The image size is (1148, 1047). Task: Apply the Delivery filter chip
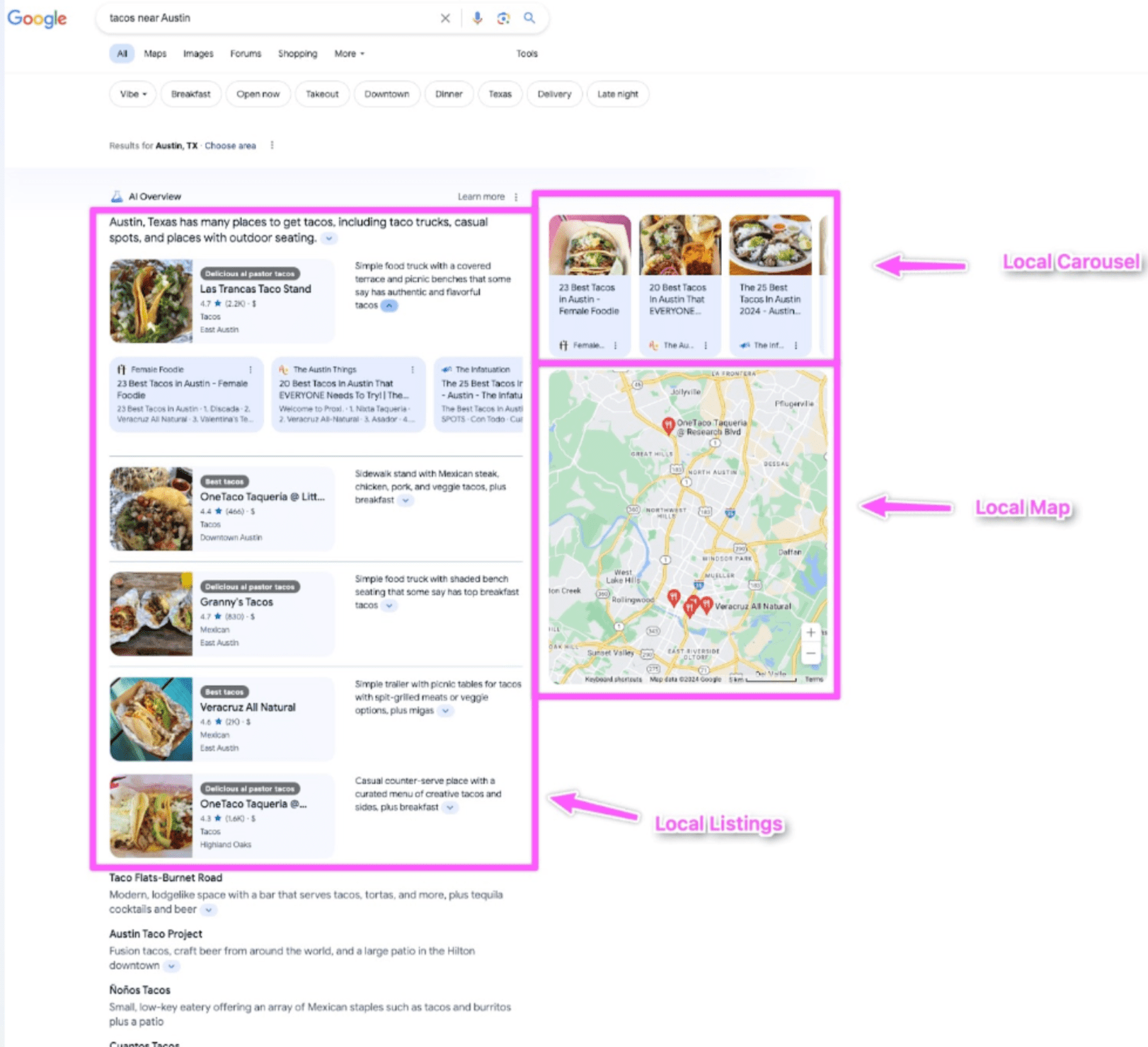tap(554, 94)
